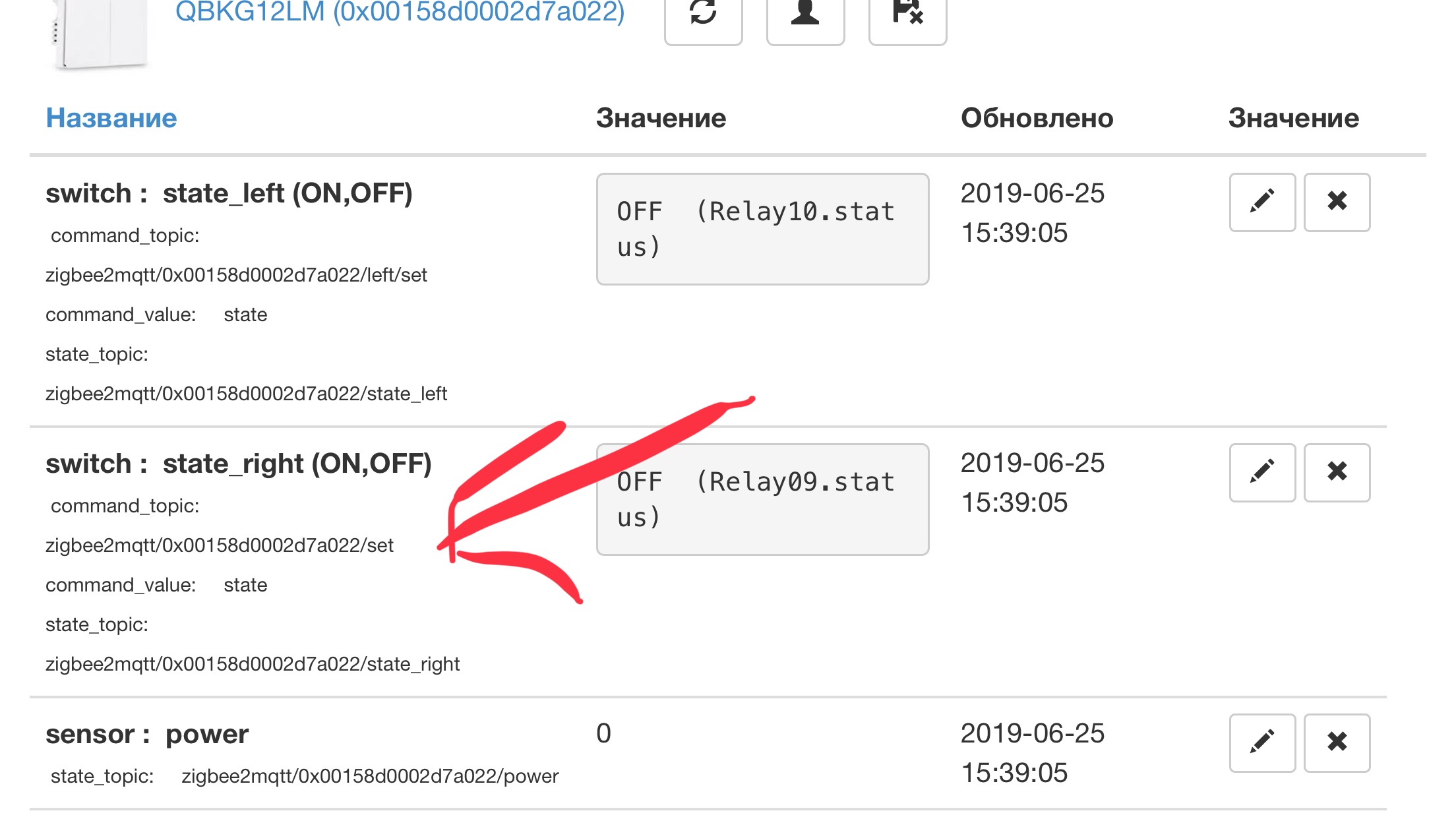
Task: Edit the state_right switch row
Action: tap(1262, 472)
